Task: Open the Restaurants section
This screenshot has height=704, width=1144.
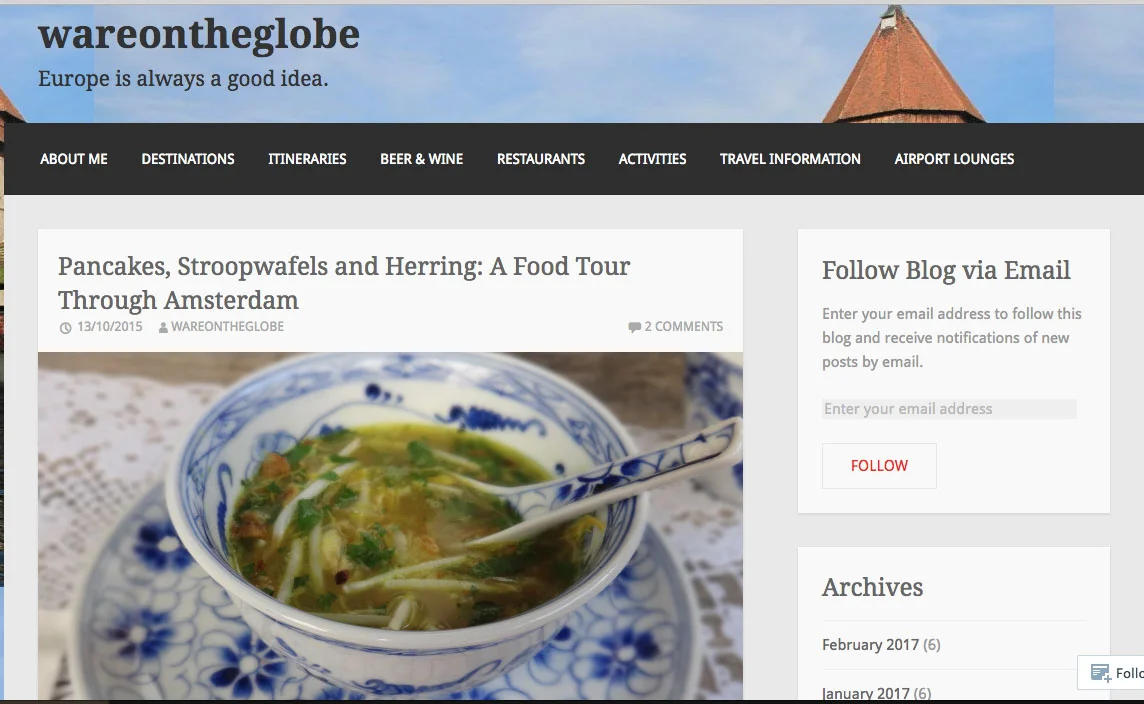Action: 541,159
